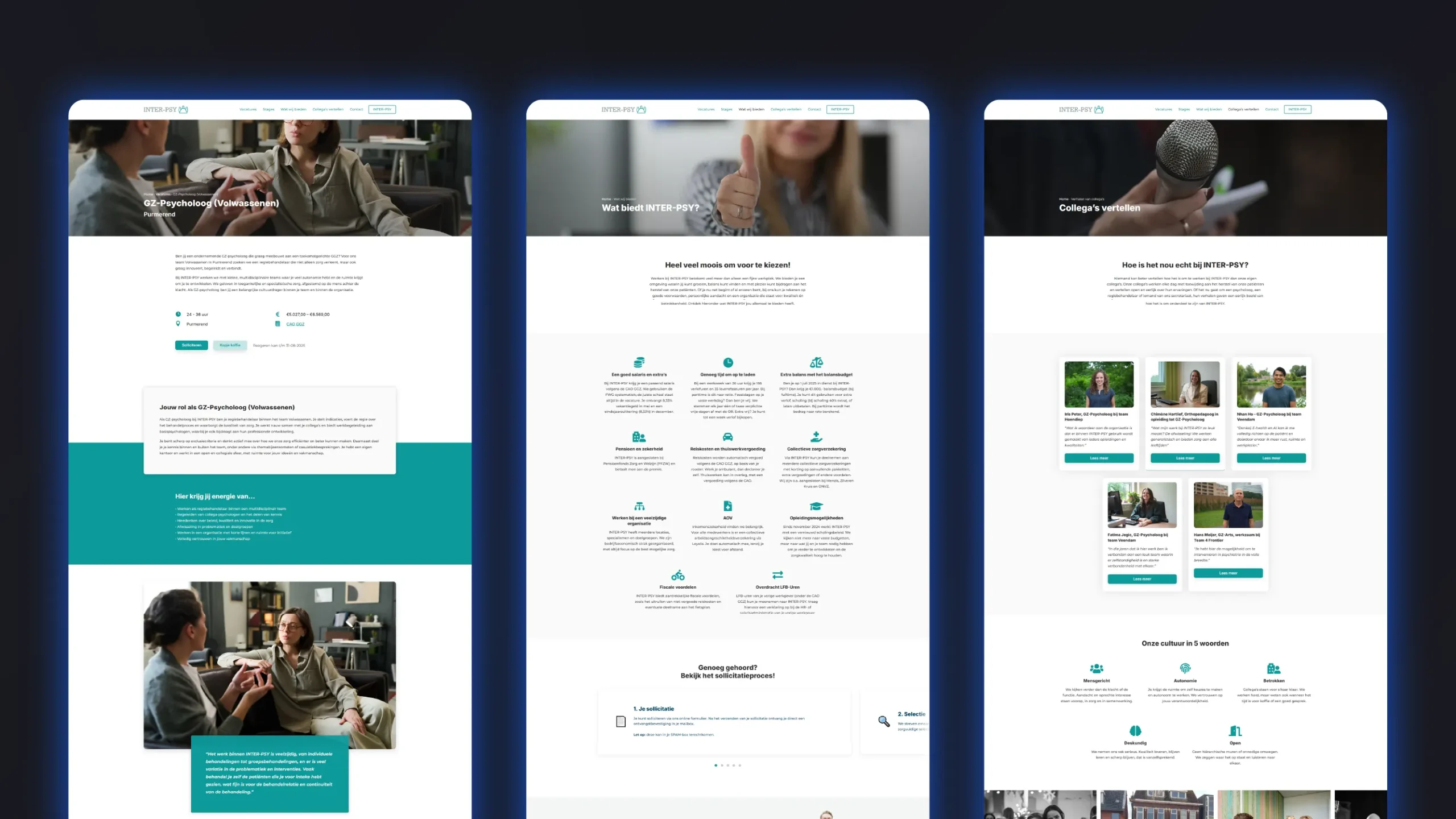Image resolution: width=1456 pixels, height=819 pixels.
Task: Click 'Lees meer' under Hans Meijer's card
Action: [1228, 573]
